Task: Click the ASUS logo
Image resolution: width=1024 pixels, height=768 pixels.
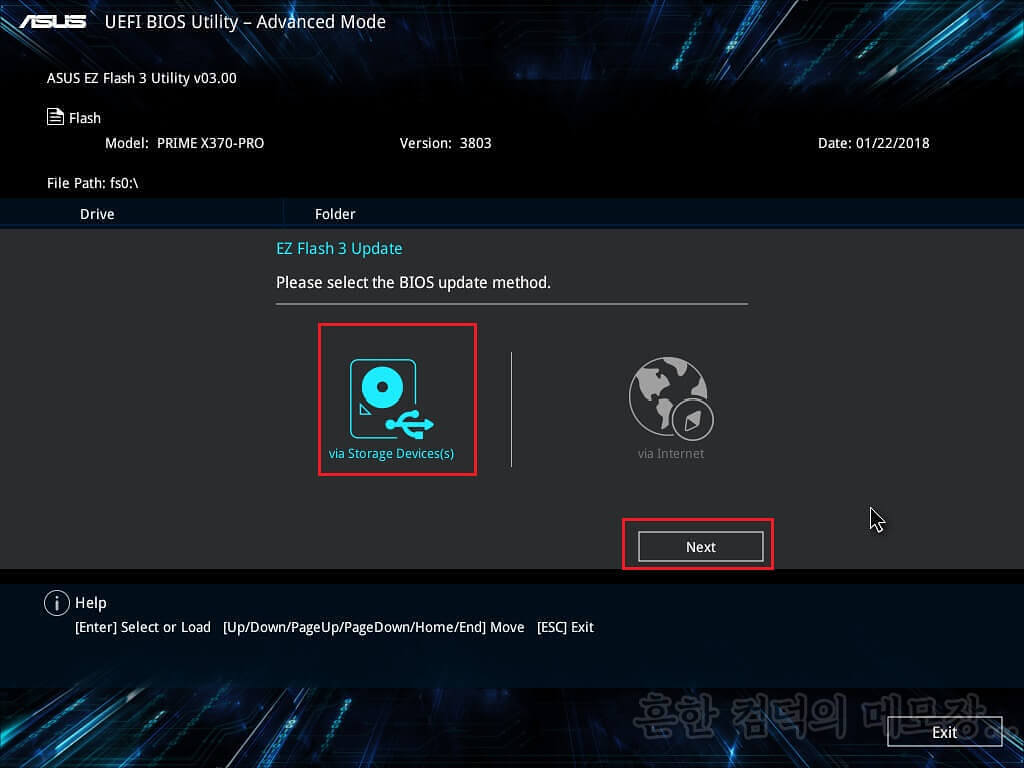Action: (53, 22)
